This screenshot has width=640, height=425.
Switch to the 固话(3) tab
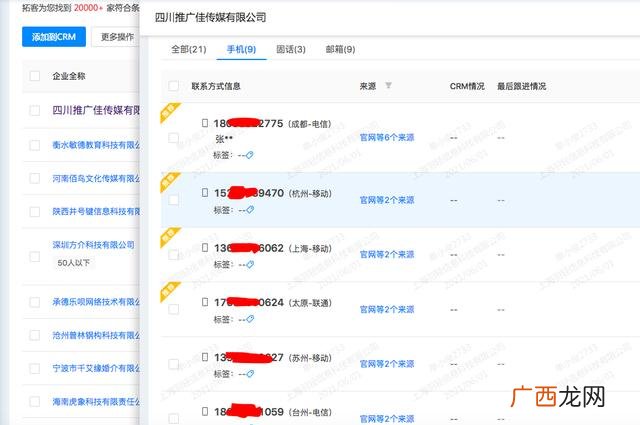pos(291,49)
